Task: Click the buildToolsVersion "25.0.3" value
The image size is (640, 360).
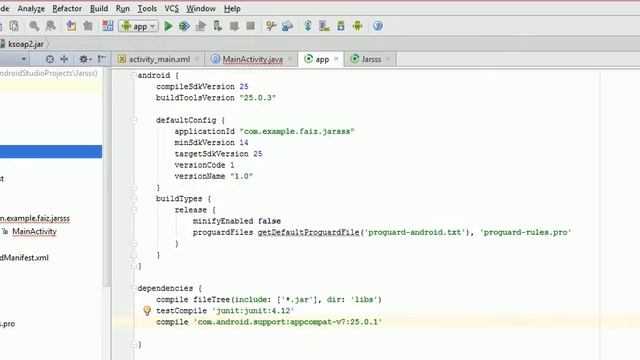Action: [x=258, y=98]
